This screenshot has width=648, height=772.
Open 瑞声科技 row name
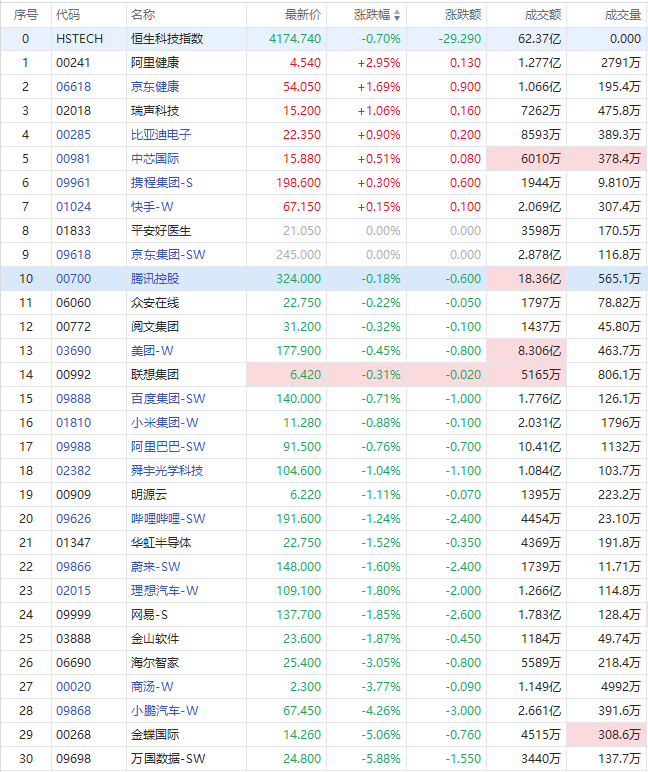(x=155, y=111)
